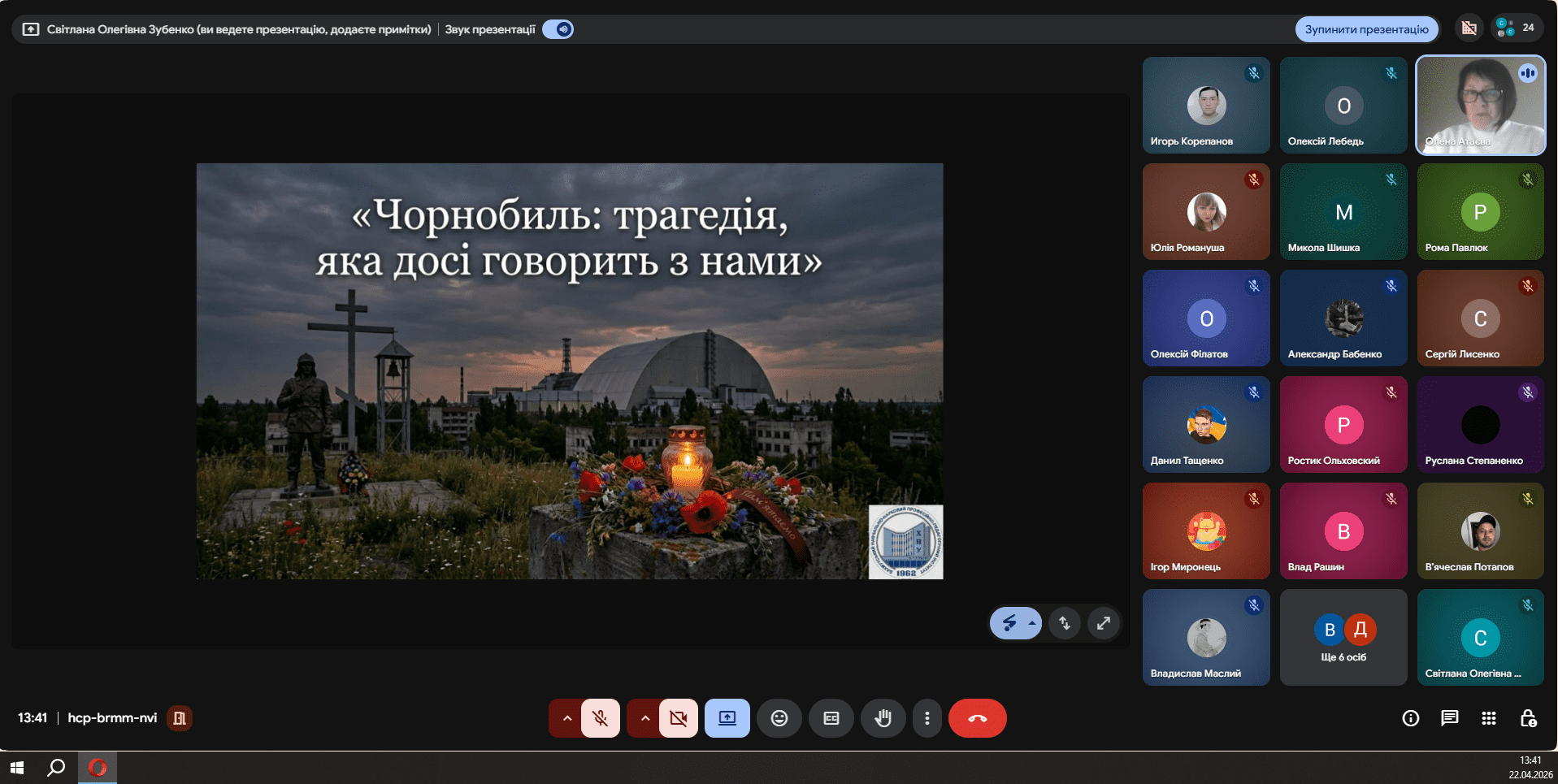Image resolution: width=1558 pixels, height=784 pixels.
Task: Turn on the camera
Action: [x=678, y=718]
